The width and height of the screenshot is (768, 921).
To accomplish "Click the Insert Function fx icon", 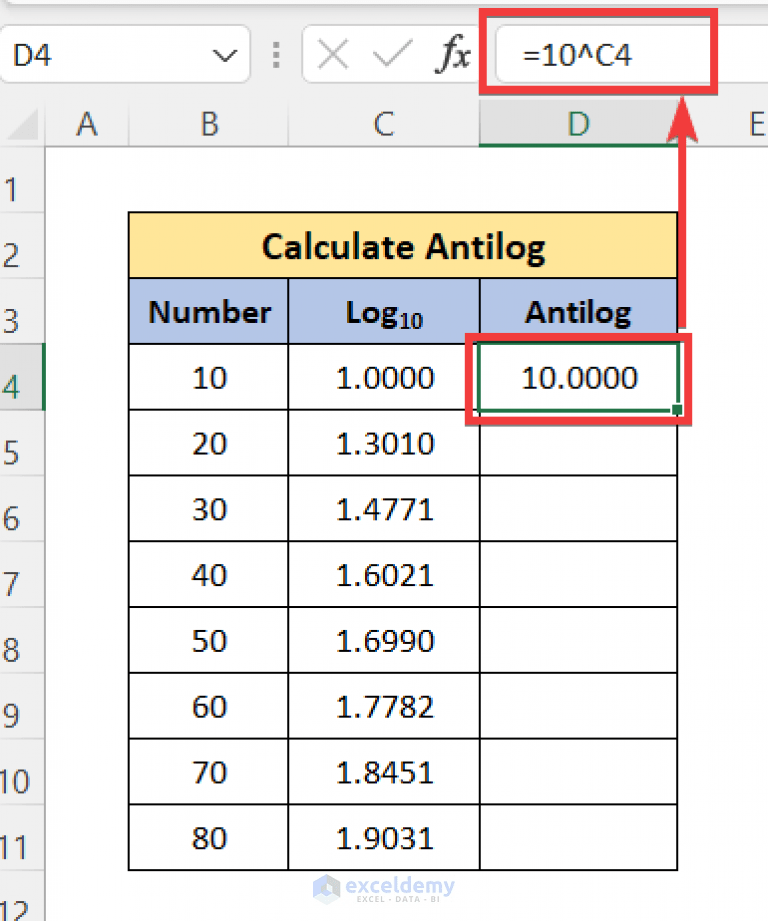I will tap(455, 55).
